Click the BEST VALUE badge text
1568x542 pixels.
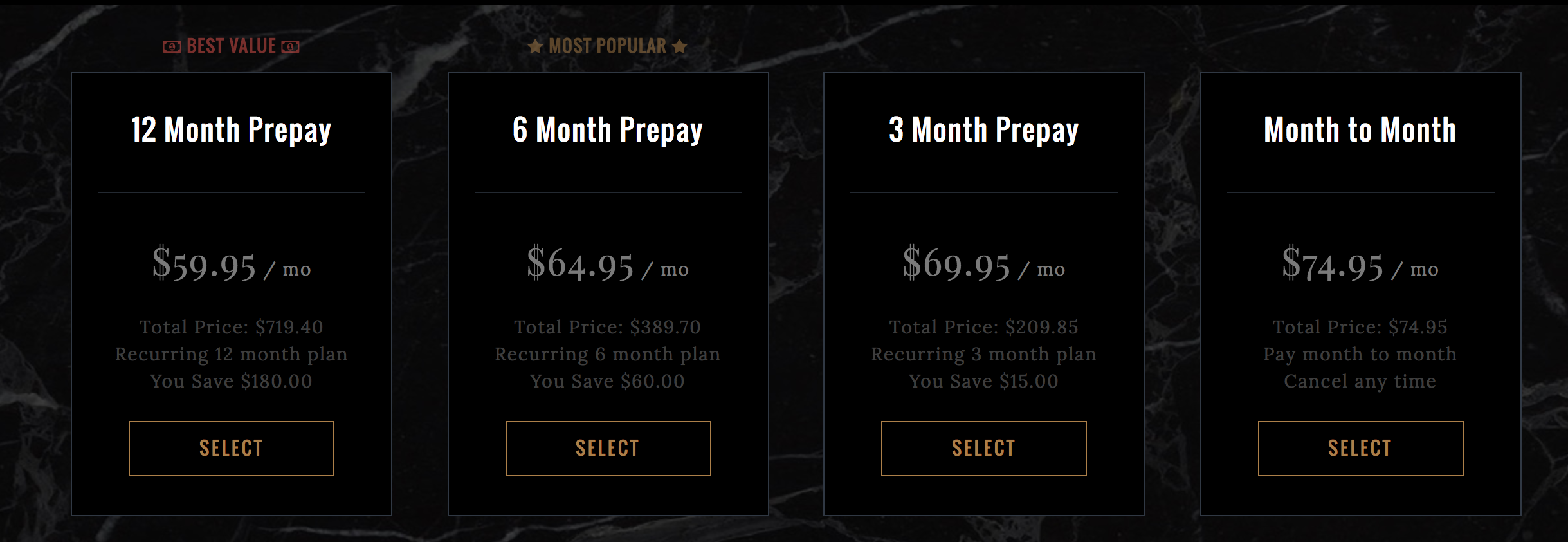click(231, 46)
